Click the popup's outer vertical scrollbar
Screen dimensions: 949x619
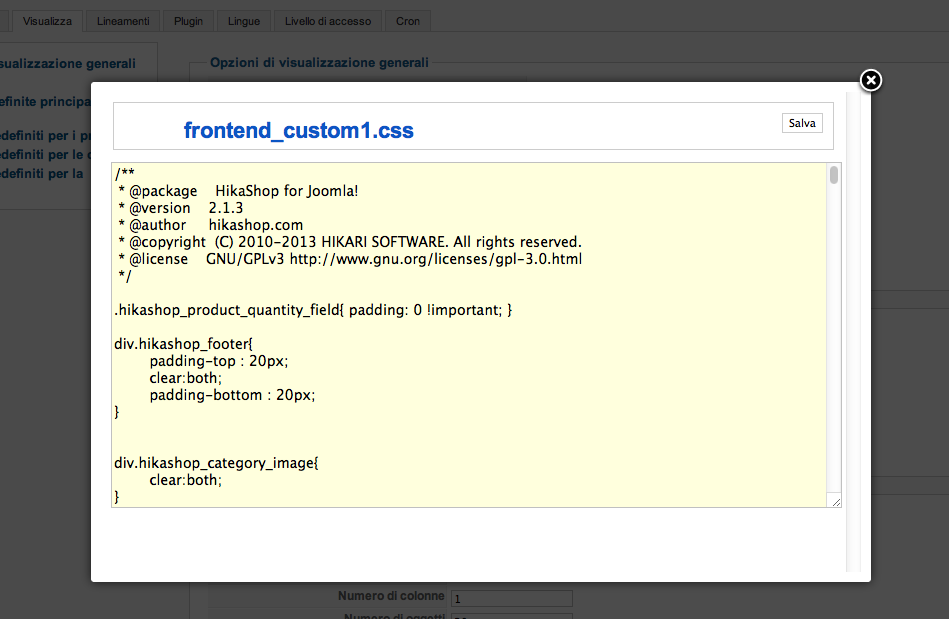(x=852, y=330)
